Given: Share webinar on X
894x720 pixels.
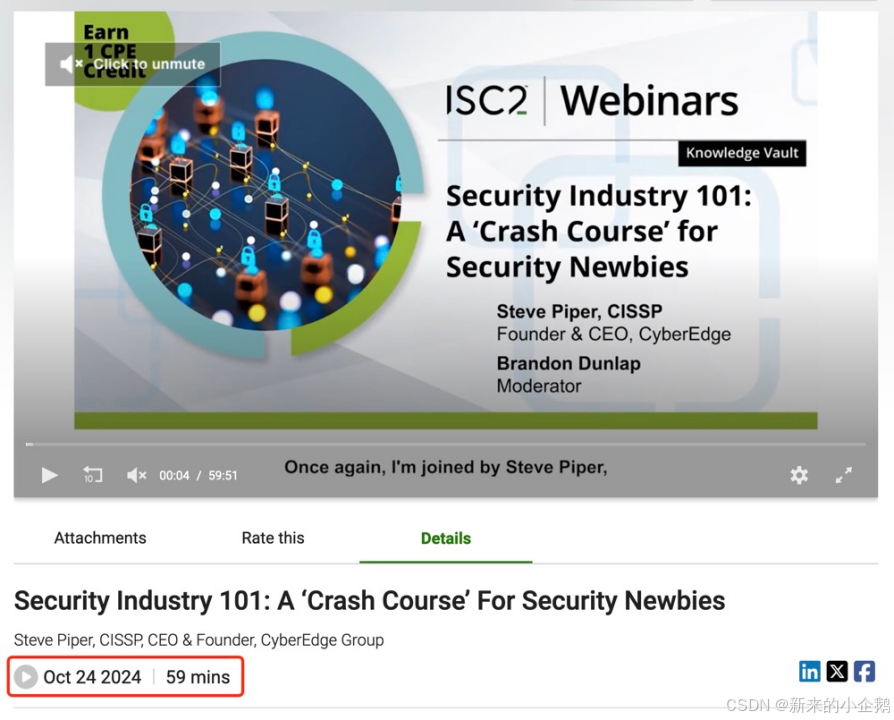Looking at the screenshot, I should click(x=837, y=672).
